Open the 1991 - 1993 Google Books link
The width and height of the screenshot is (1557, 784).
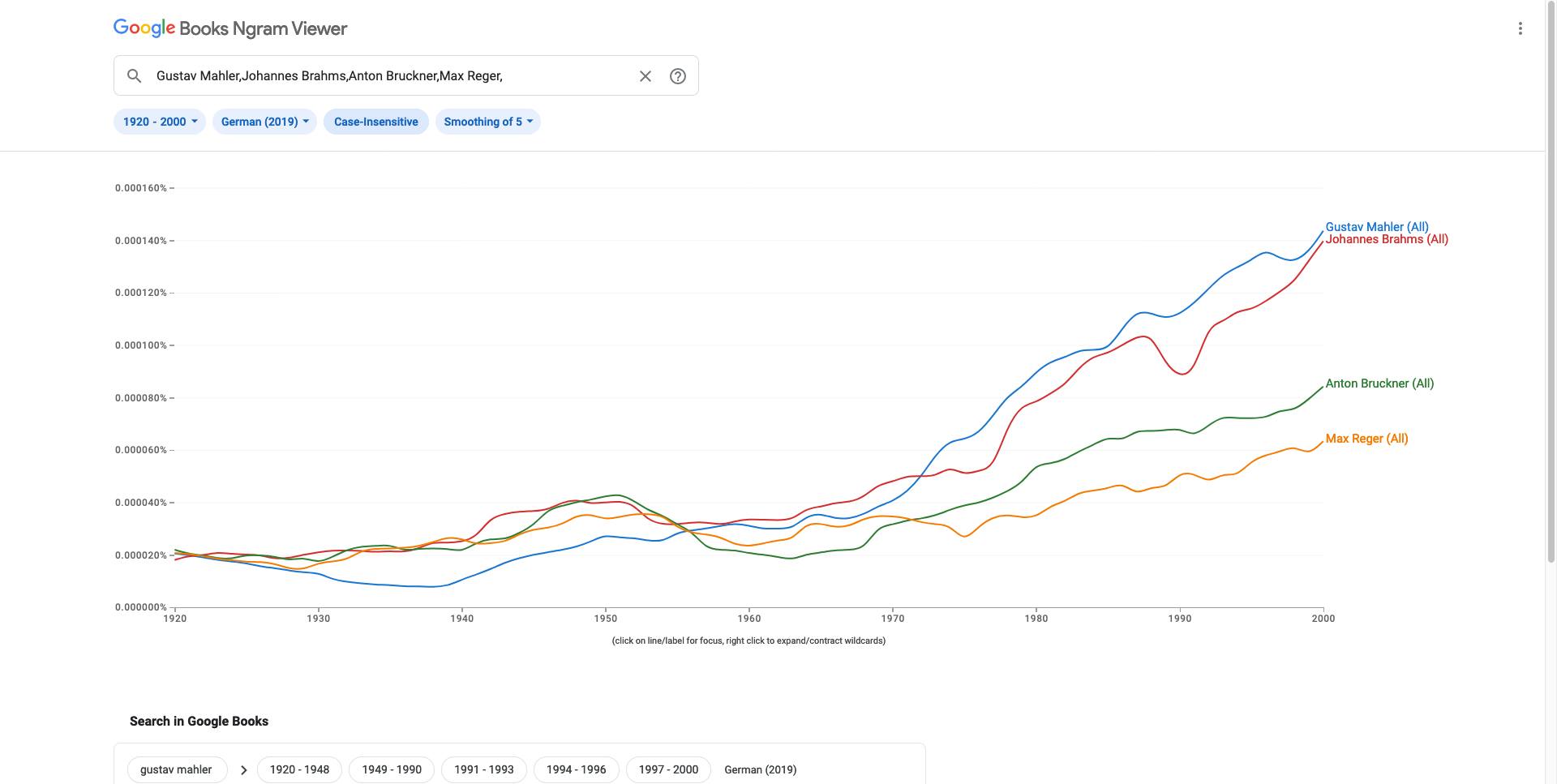click(x=484, y=769)
